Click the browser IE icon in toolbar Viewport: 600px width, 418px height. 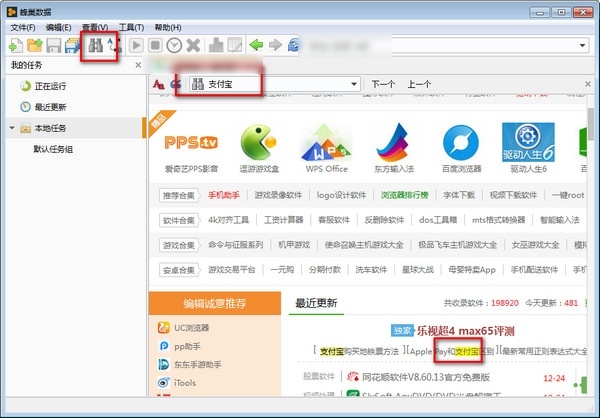pyautogui.click(x=293, y=45)
